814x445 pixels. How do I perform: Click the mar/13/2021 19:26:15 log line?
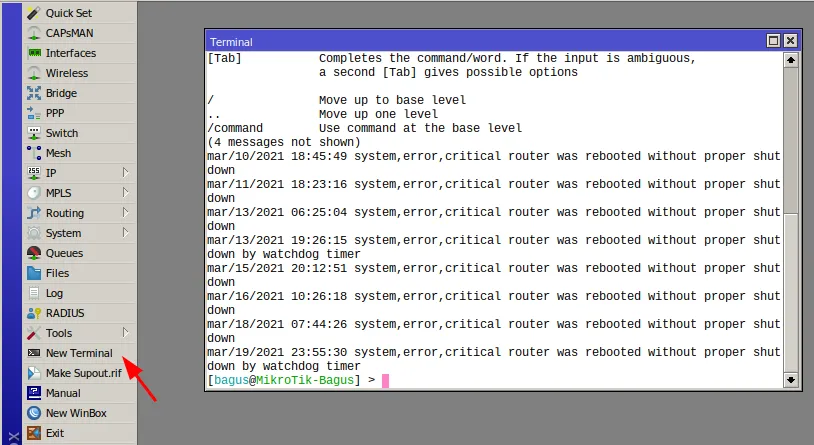pyautogui.click(x=494, y=247)
